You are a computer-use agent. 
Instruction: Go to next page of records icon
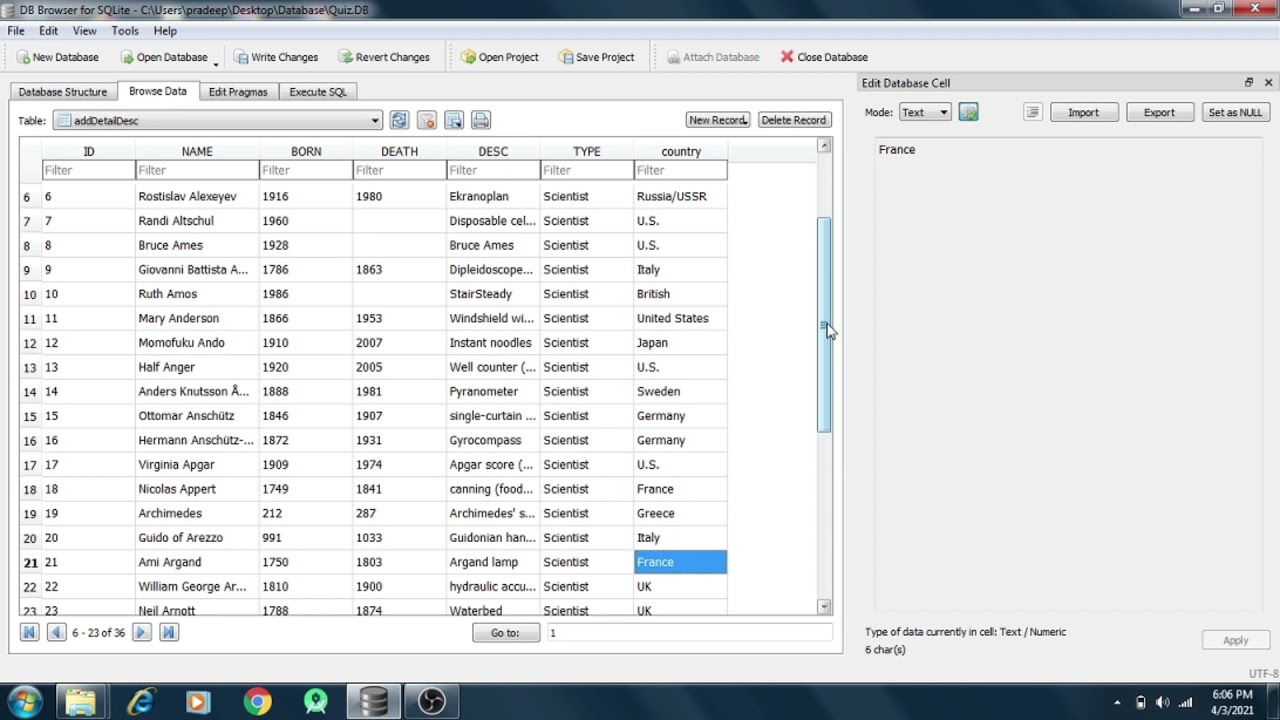point(141,632)
